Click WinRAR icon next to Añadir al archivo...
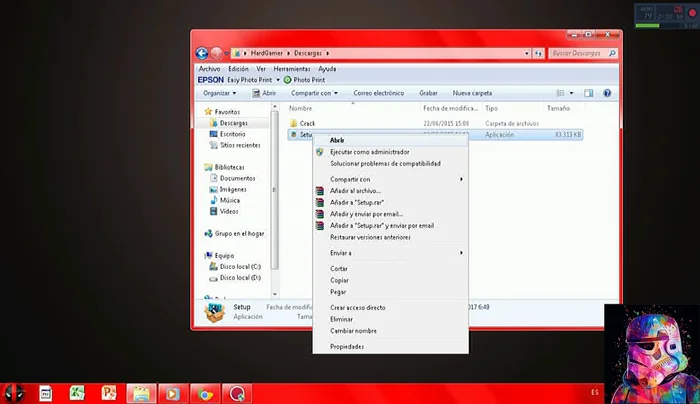Image resolution: width=700 pixels, height=404 pixels. tap(320, 191)
